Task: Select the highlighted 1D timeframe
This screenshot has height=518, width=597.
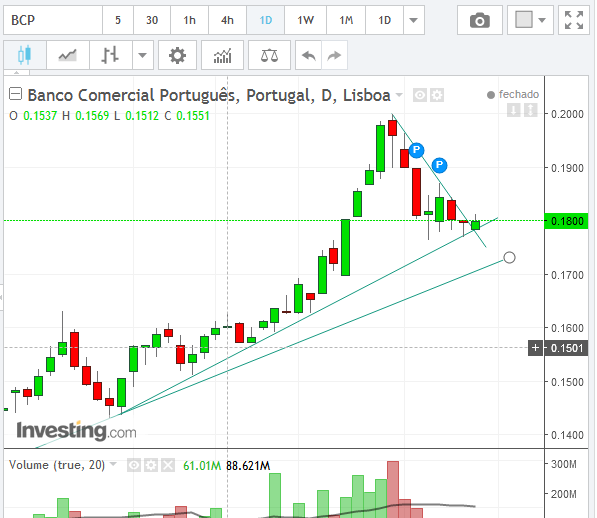Action: 265,20
